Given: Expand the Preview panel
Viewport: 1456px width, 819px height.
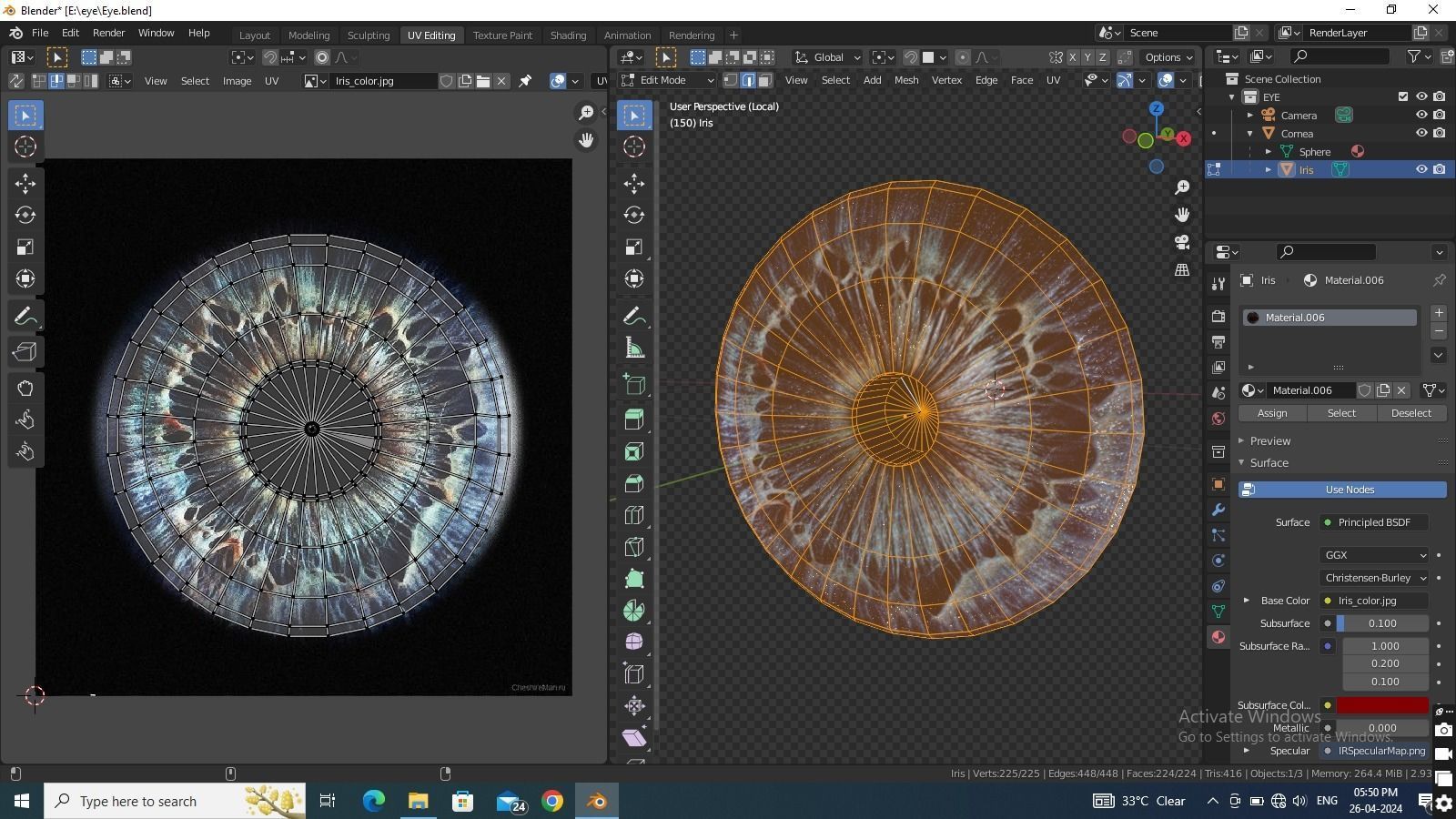Looking at the screenshot, I should point(1269,440).
